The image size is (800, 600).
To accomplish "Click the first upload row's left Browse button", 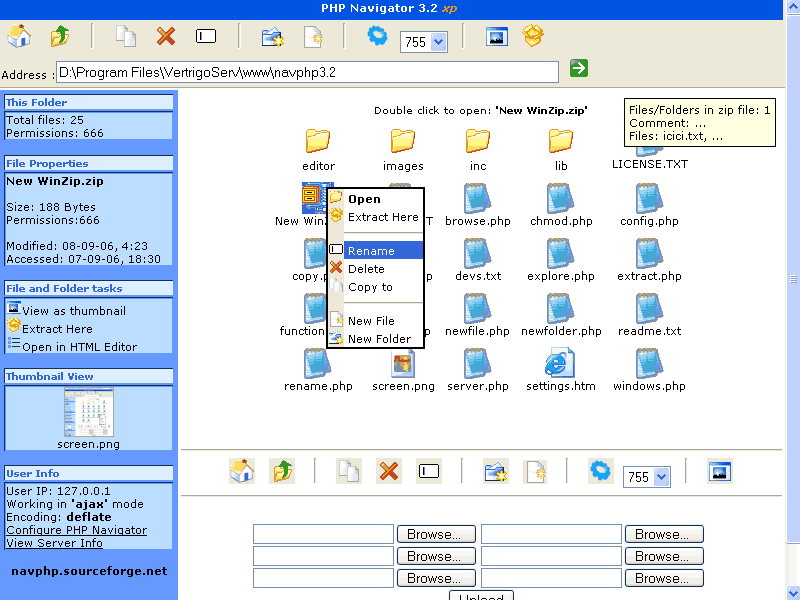I will (x=436, y=534).
